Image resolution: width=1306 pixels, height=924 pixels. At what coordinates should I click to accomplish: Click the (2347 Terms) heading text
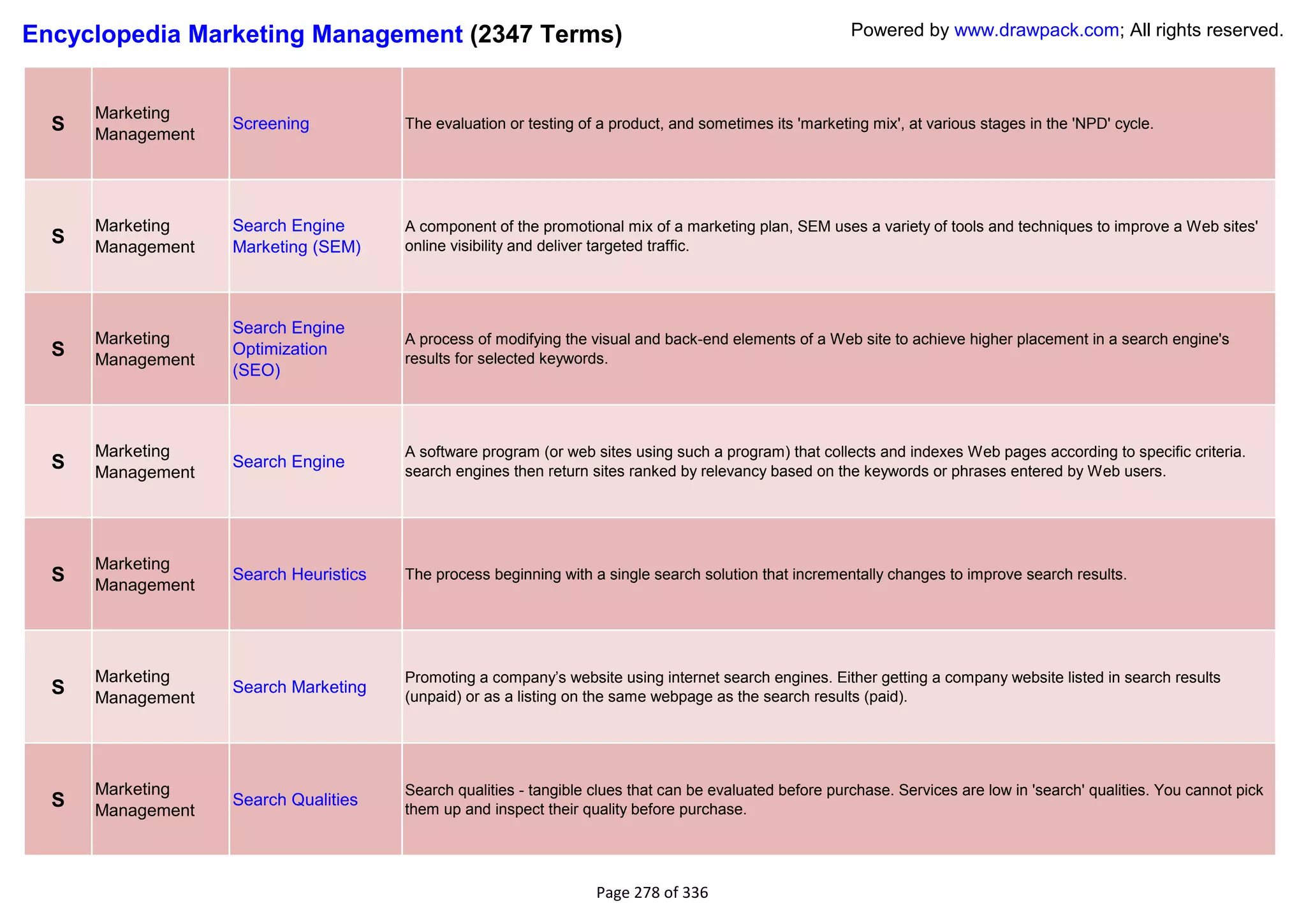point(546,34)
